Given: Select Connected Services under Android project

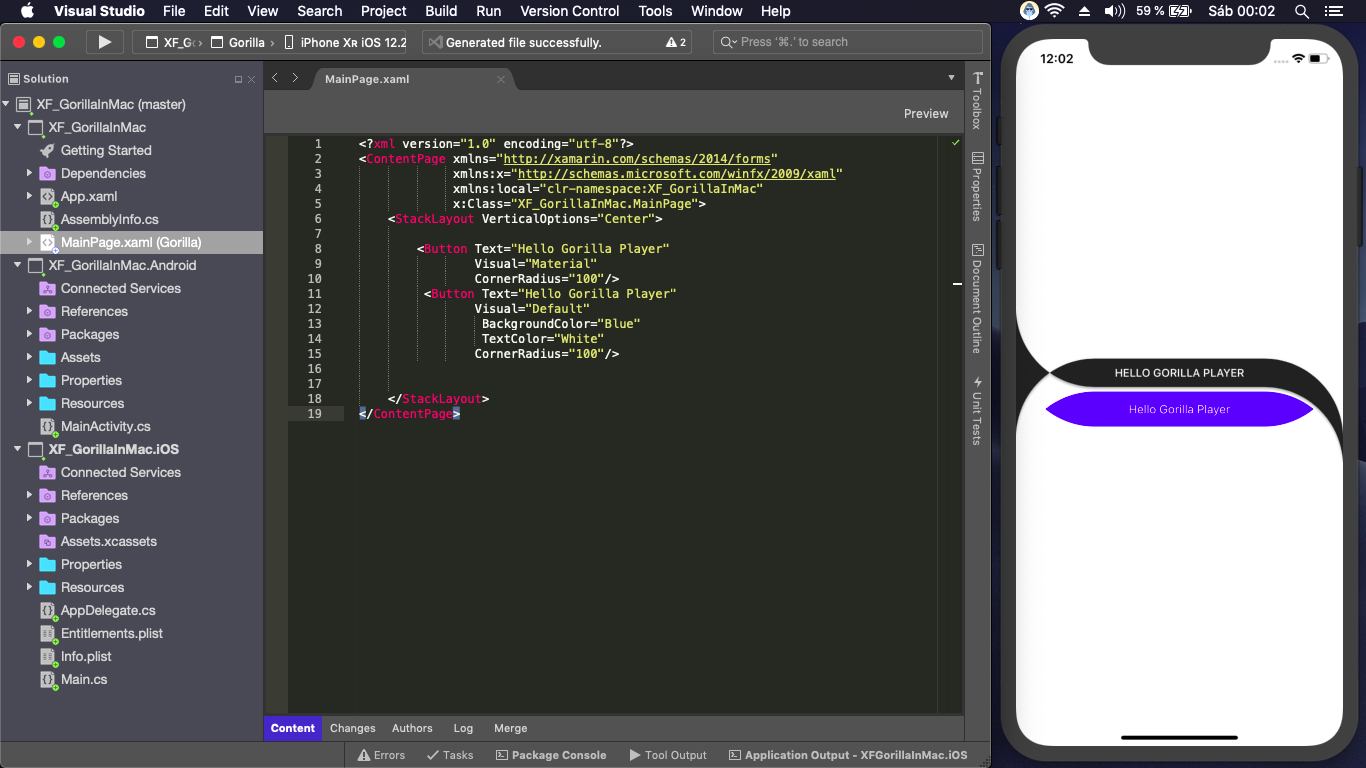Looking at the screenshot, I should [x=121, y=288].
